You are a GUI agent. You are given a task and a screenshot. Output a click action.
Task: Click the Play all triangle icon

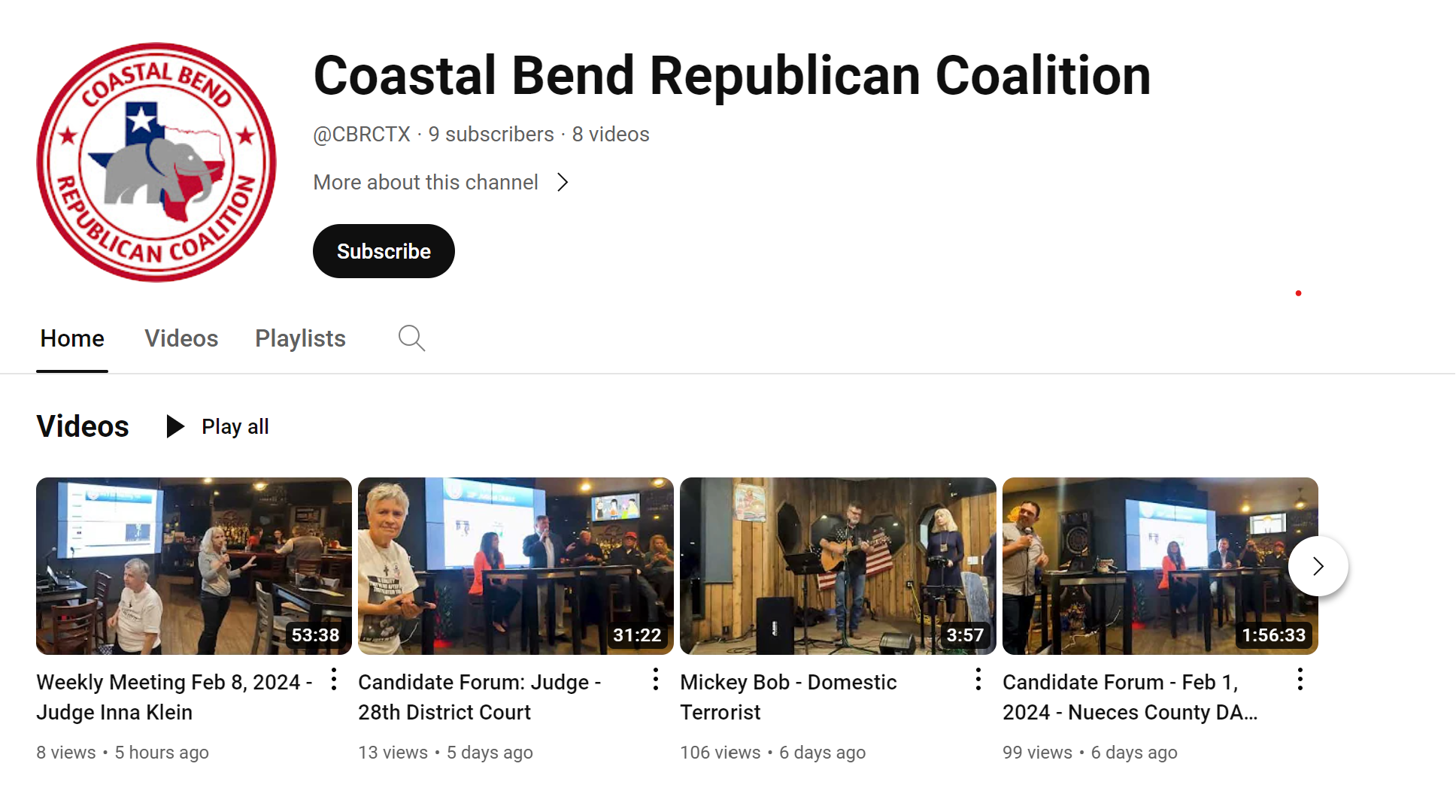click(175, 426)
